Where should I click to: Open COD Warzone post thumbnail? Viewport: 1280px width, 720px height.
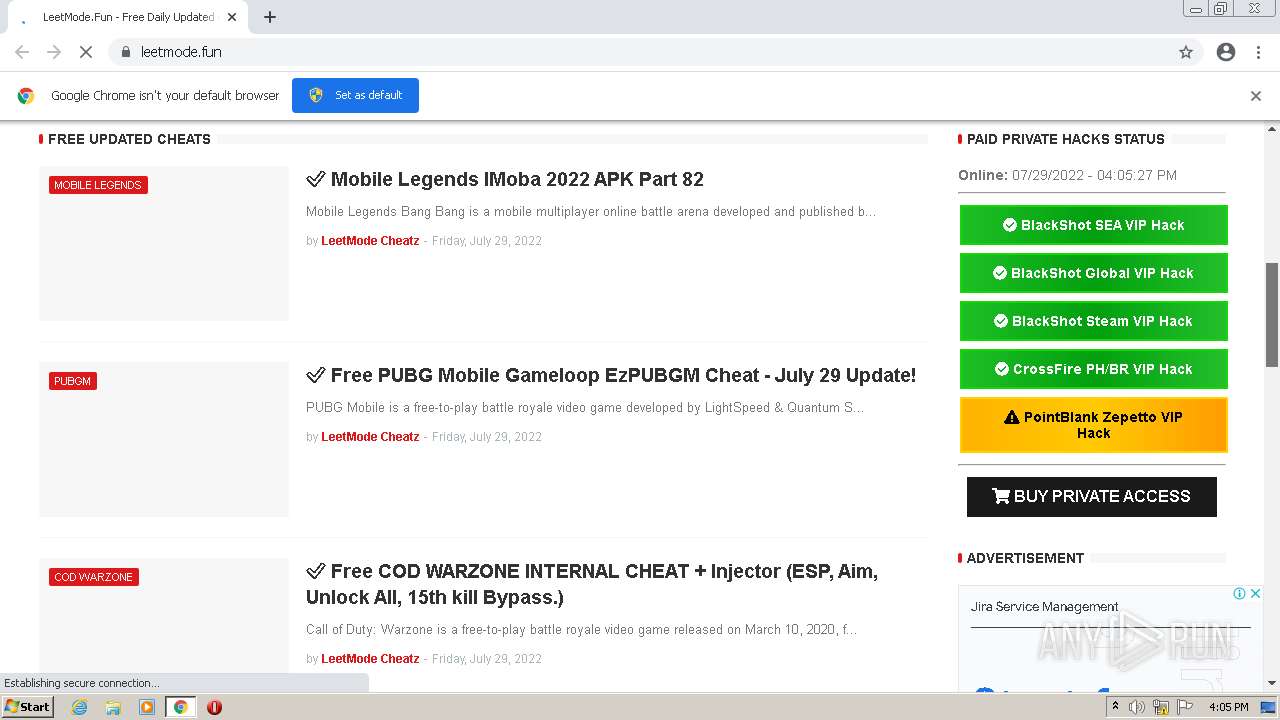point(164,624)
